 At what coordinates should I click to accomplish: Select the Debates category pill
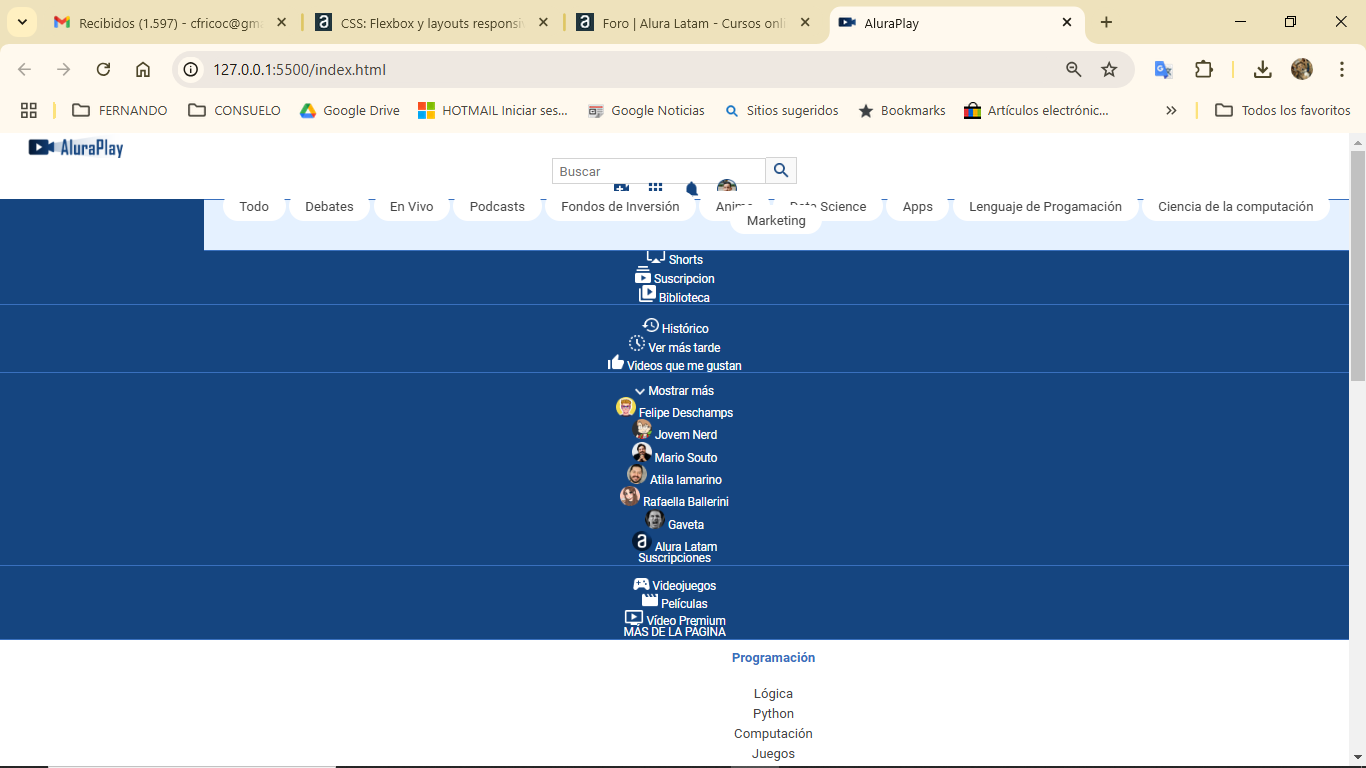pos(329,206)
